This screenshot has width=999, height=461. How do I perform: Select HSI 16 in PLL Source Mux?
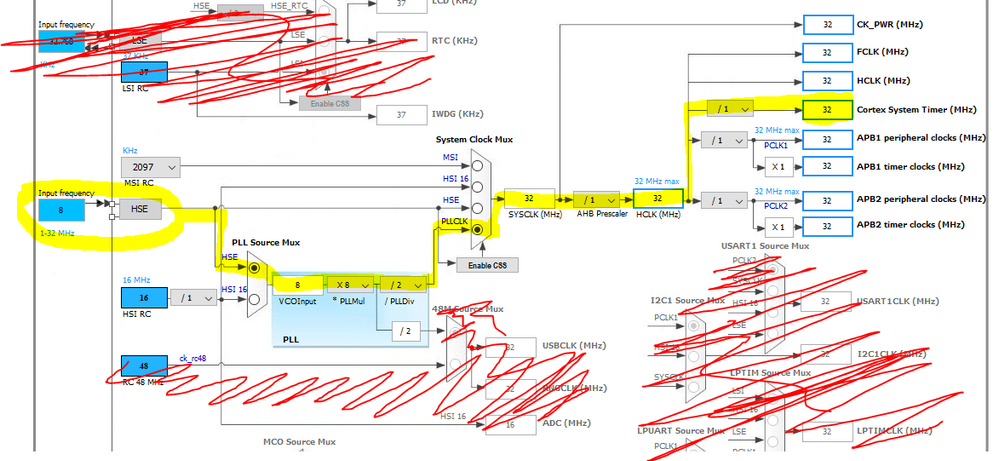(x=255, y=299)
